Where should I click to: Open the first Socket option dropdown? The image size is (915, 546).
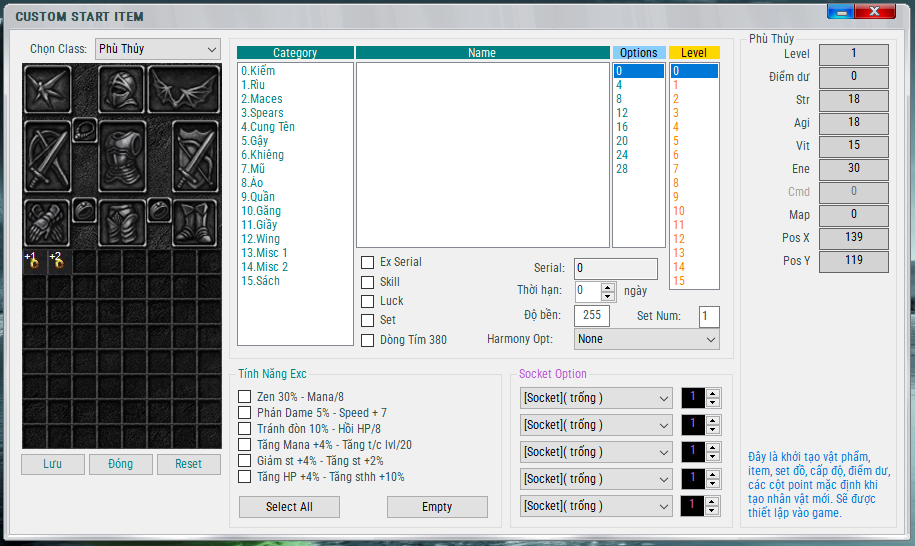[x=596, y=398]
